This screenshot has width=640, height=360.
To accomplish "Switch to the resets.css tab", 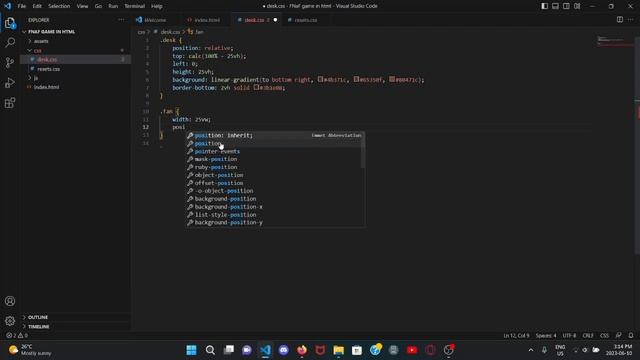I will coord(305,20).
